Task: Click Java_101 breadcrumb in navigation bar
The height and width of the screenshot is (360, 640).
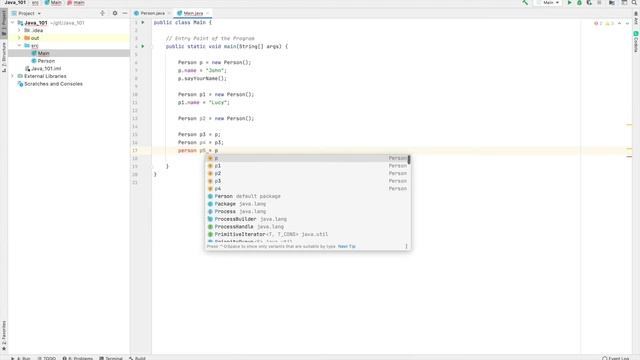Action: click(16, 3)
